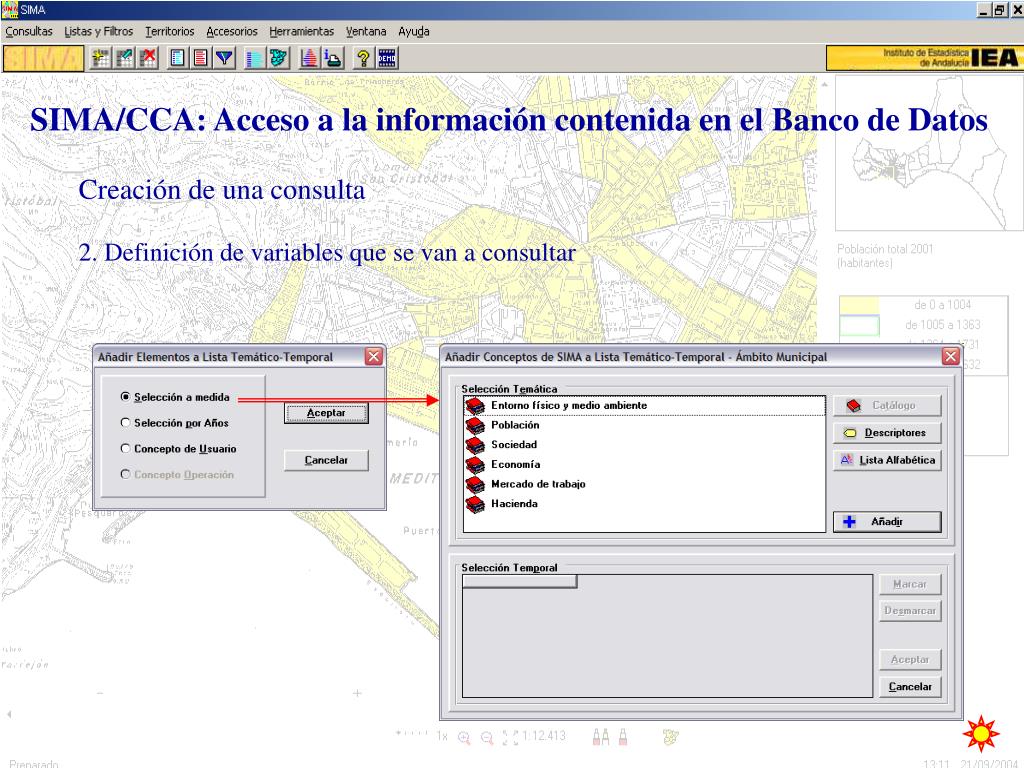Open help with the yellow question mark icon
Screen dimensions: 1024x768
[363, 58]
